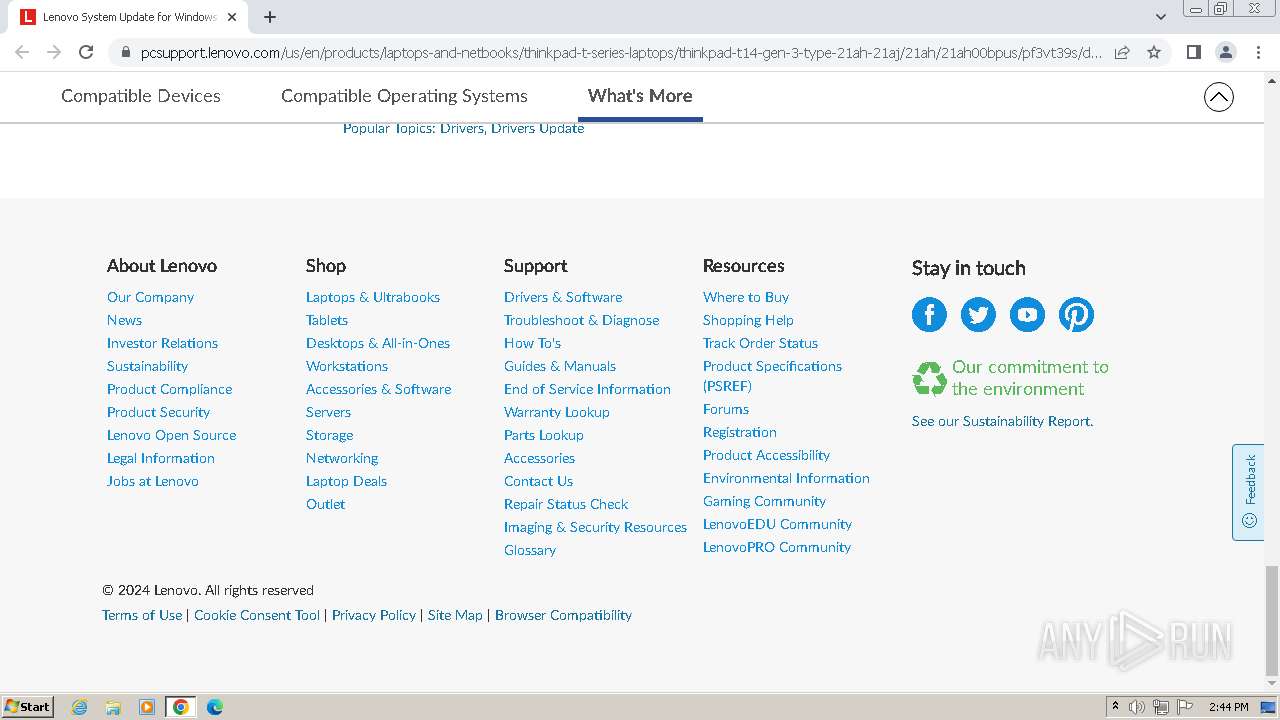The width and height of the screenshot is (1280, 720).
Task: Open the Investor Relations link
Action: (162, 343)
